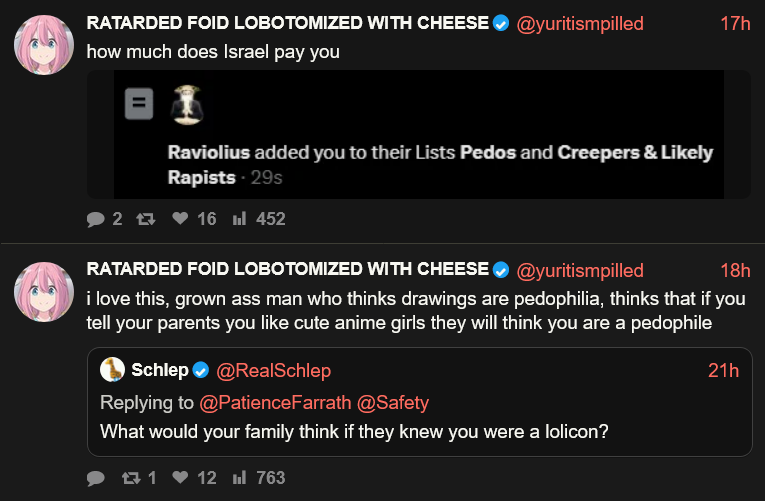Image resolution: width=765 pixels, height=501 pixels.
Task: Click the views icon showing 763
Action: click(x=239, y=478)
